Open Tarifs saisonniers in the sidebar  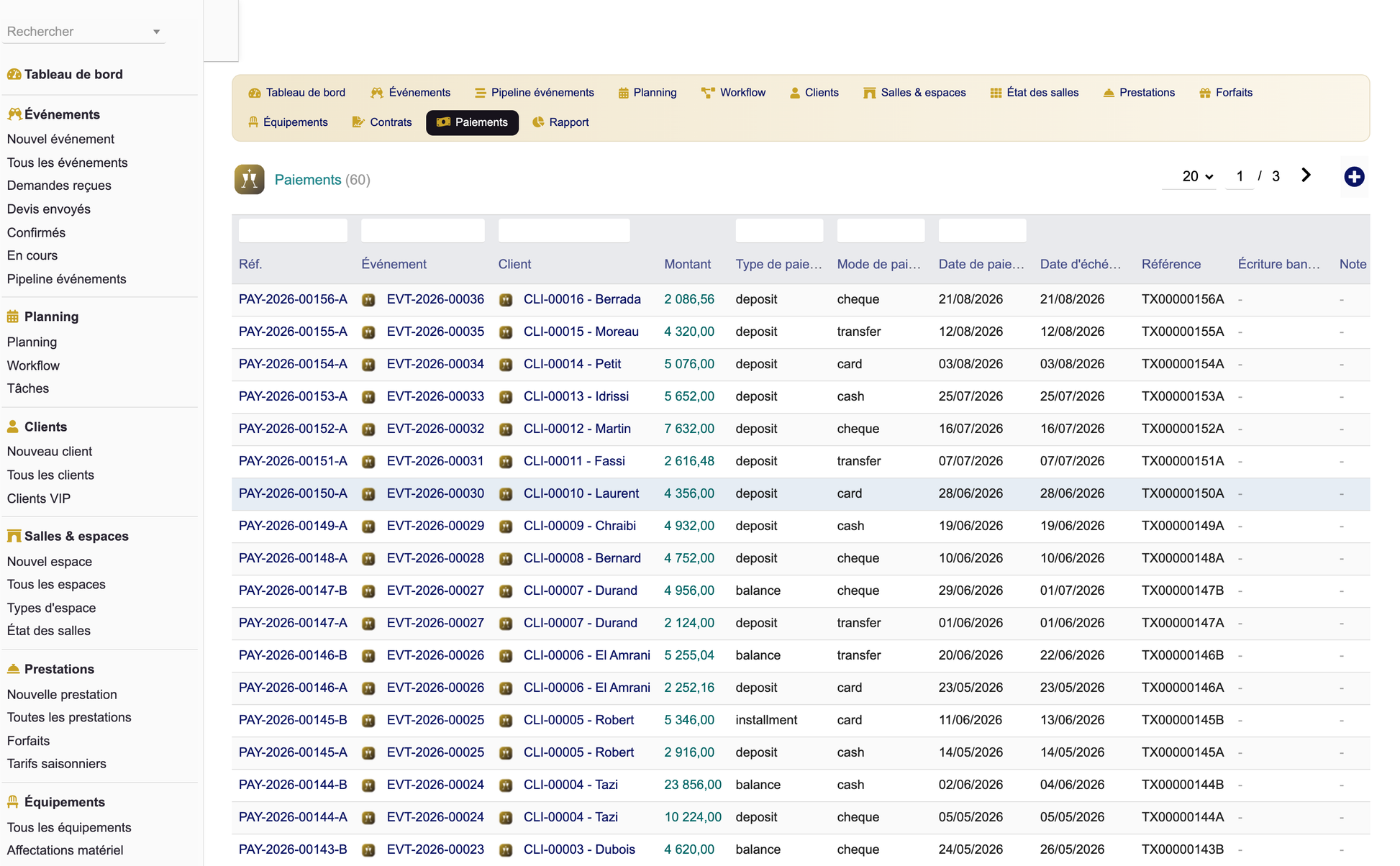click(x=57, y=764)
